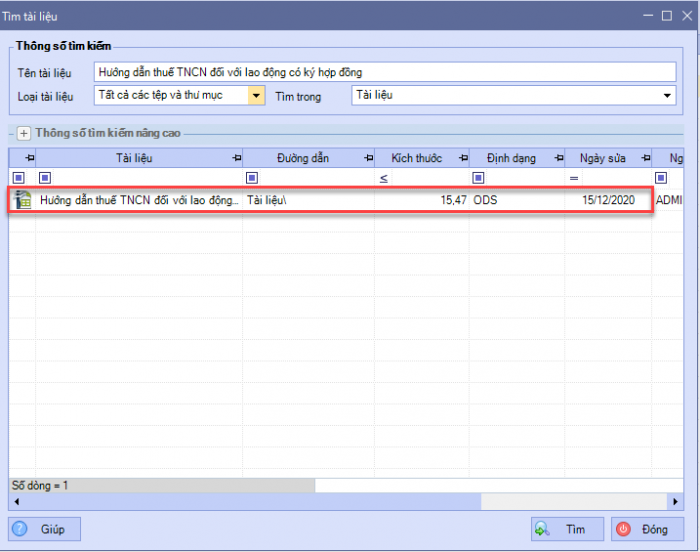Click the pin icon in Đường dẫn column header
The width and height of the screenshot is (700, 552).
click(x=368, y=159)
